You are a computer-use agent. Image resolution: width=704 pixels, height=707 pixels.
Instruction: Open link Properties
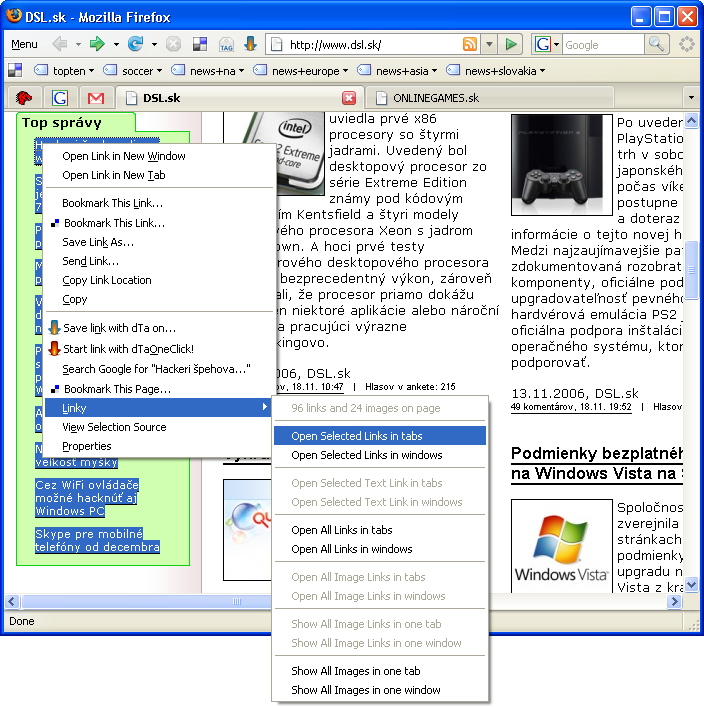tap(159, 446)
